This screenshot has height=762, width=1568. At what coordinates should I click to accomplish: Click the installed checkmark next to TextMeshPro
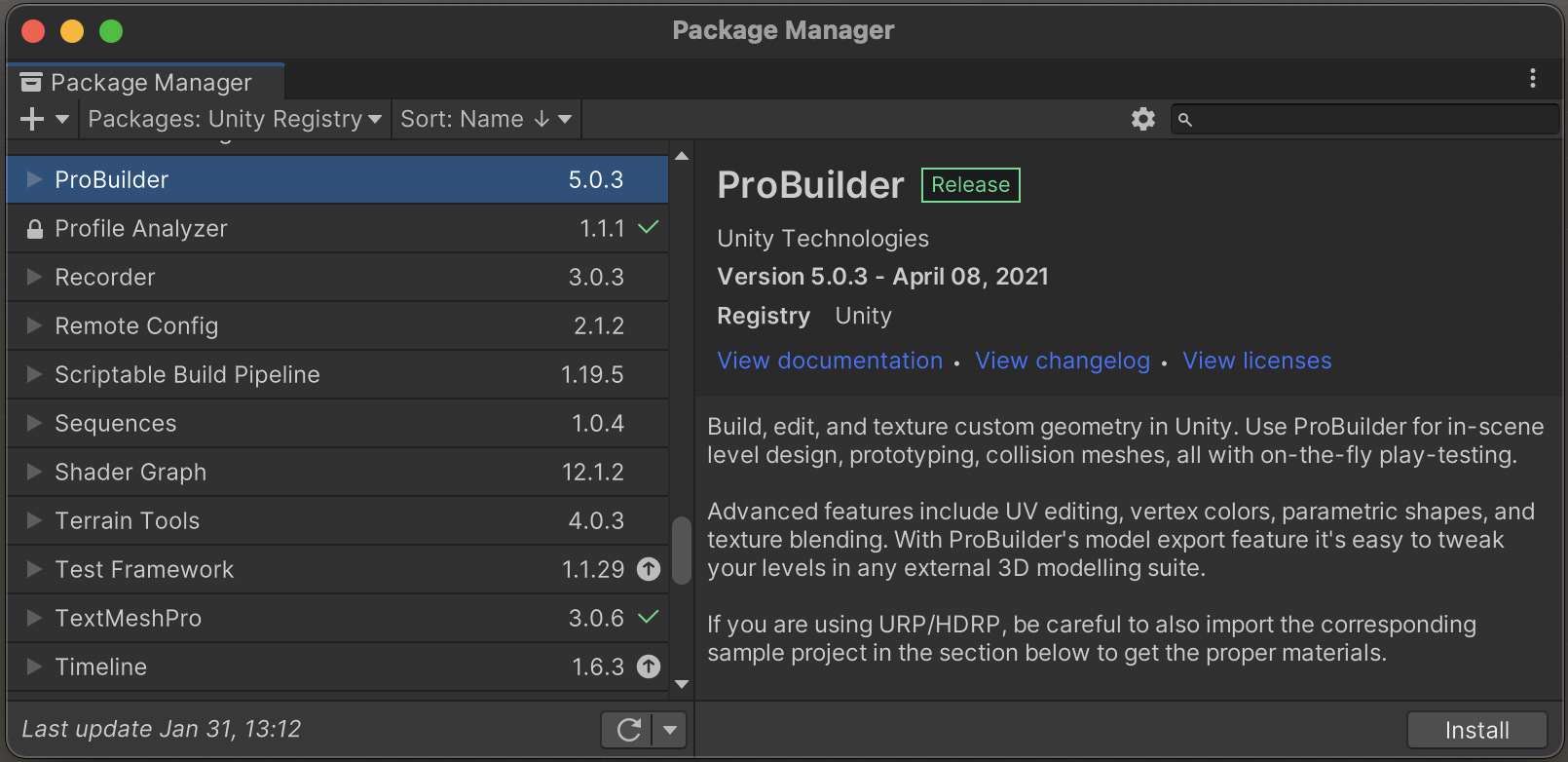pyautogui.click(x=649, y=618)
